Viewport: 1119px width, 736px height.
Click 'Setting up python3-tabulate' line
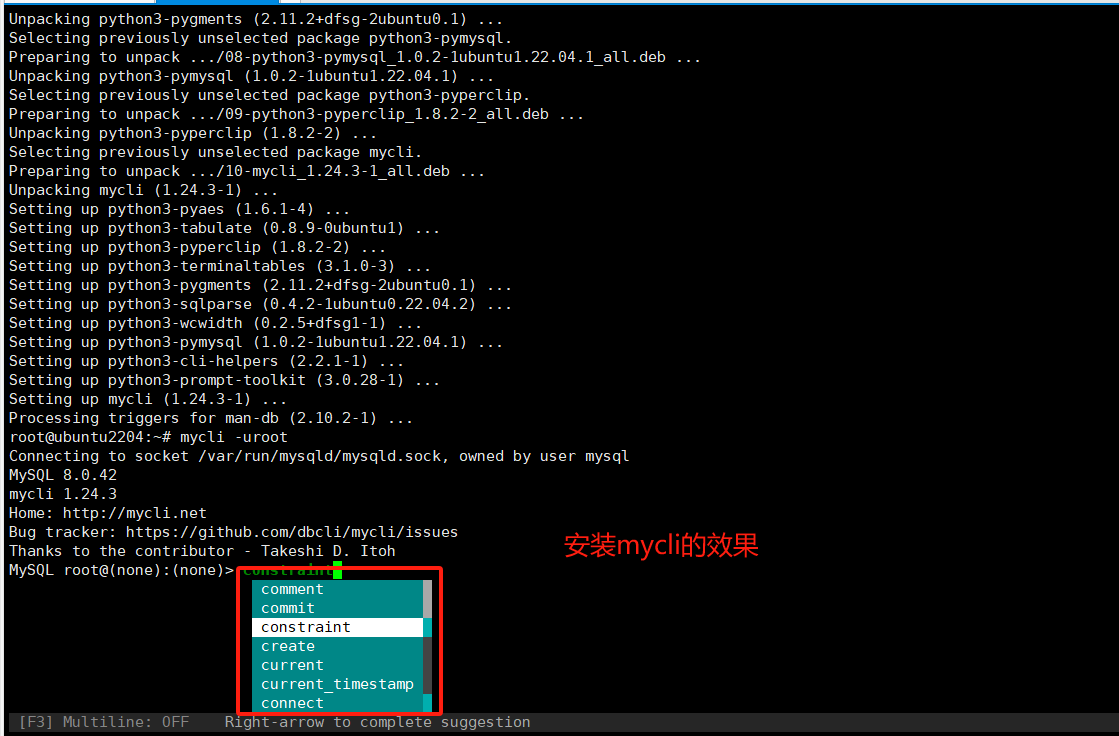point(224,228)
